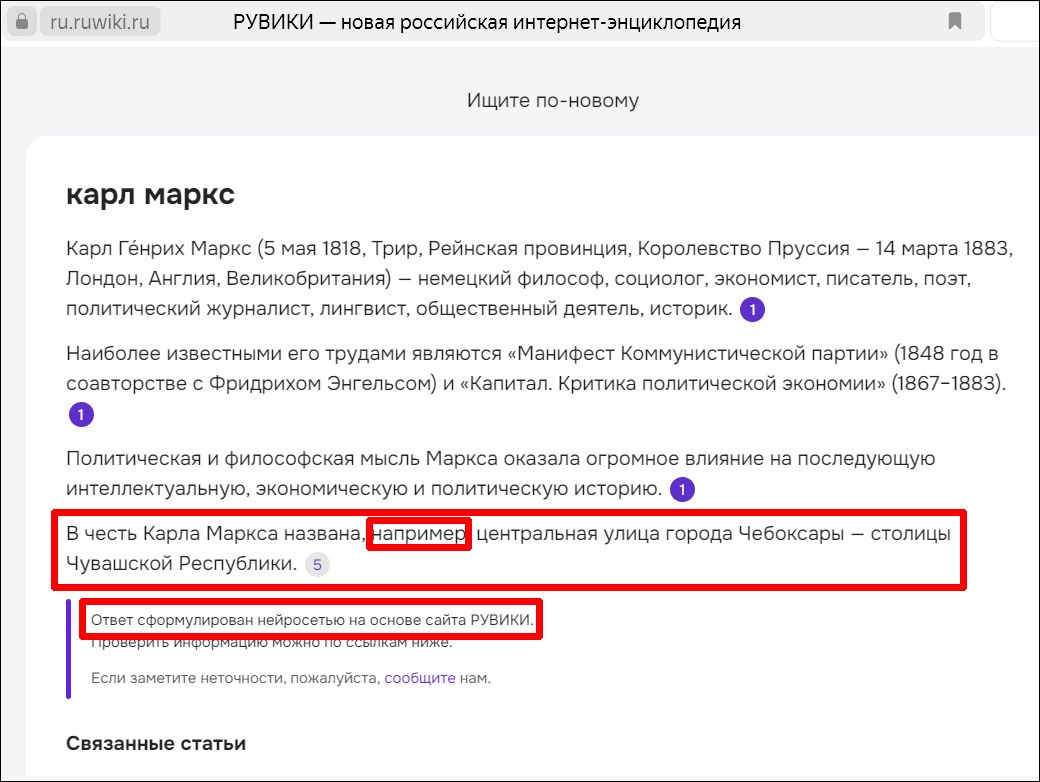Bookmark the page with the bookmark icon
This screenshot has width=1040, height=782.
coord(954,21)
